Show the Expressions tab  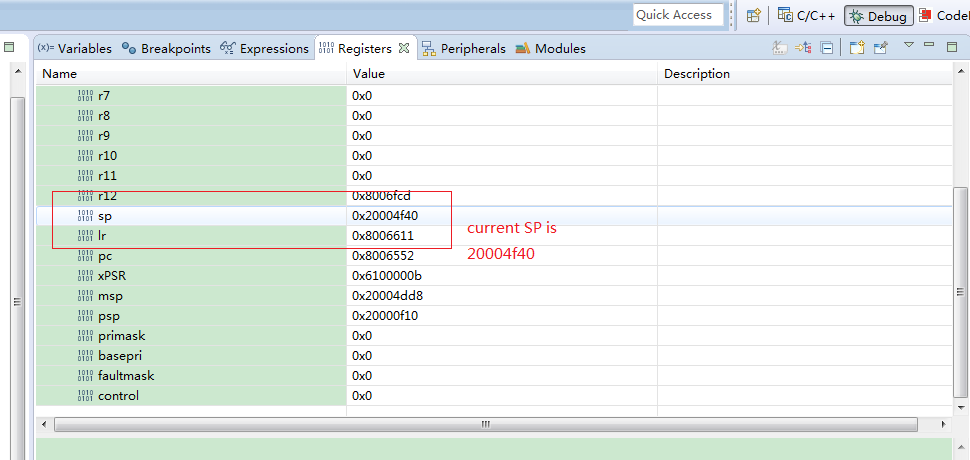pos(265,48)
